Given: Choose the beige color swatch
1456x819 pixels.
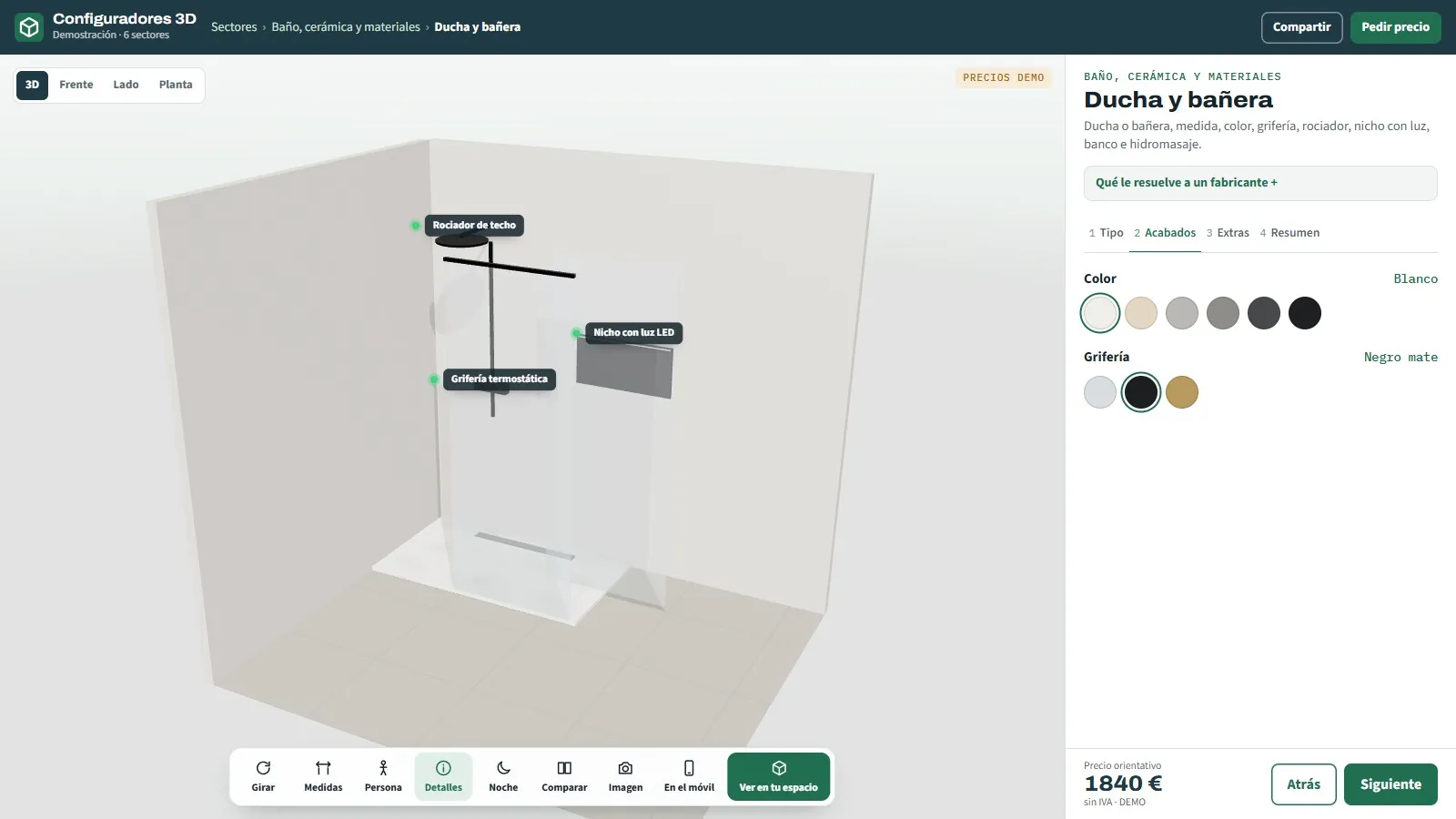Looking at the screenshot, I should click(x=1141, y=313).
